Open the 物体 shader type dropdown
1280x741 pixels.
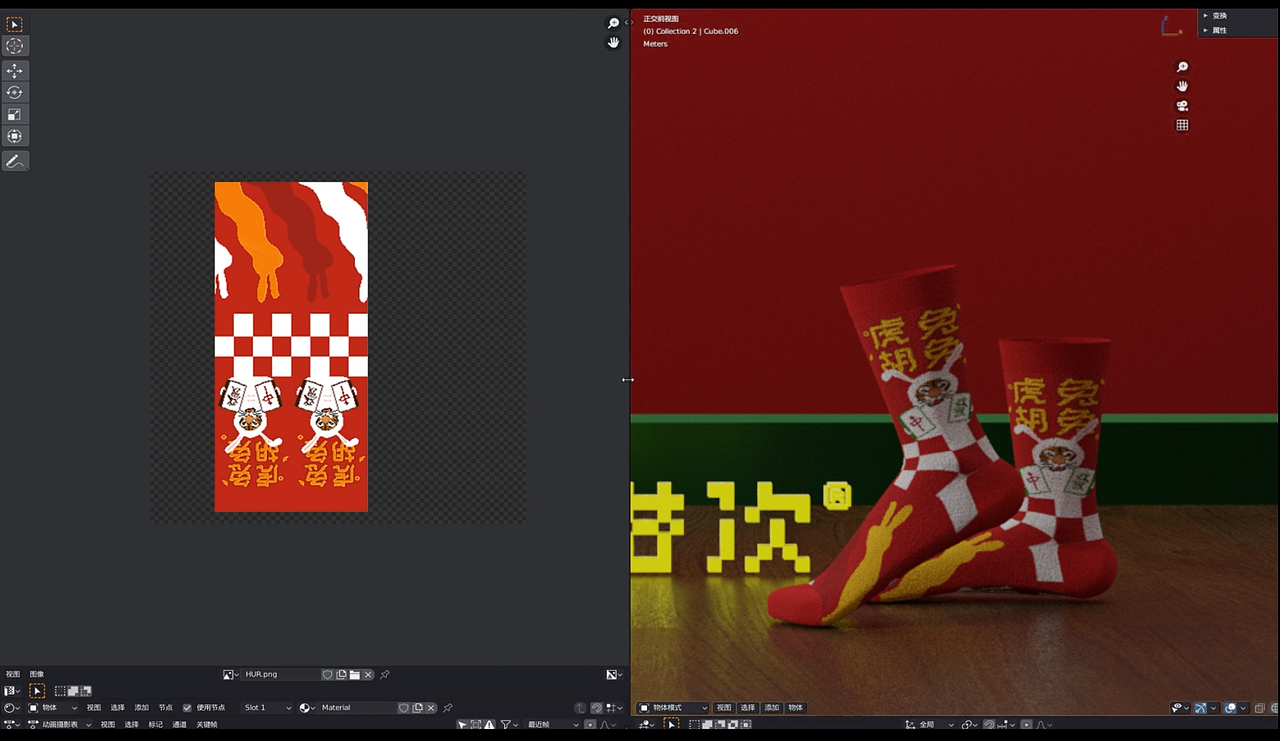pos(53,708)
